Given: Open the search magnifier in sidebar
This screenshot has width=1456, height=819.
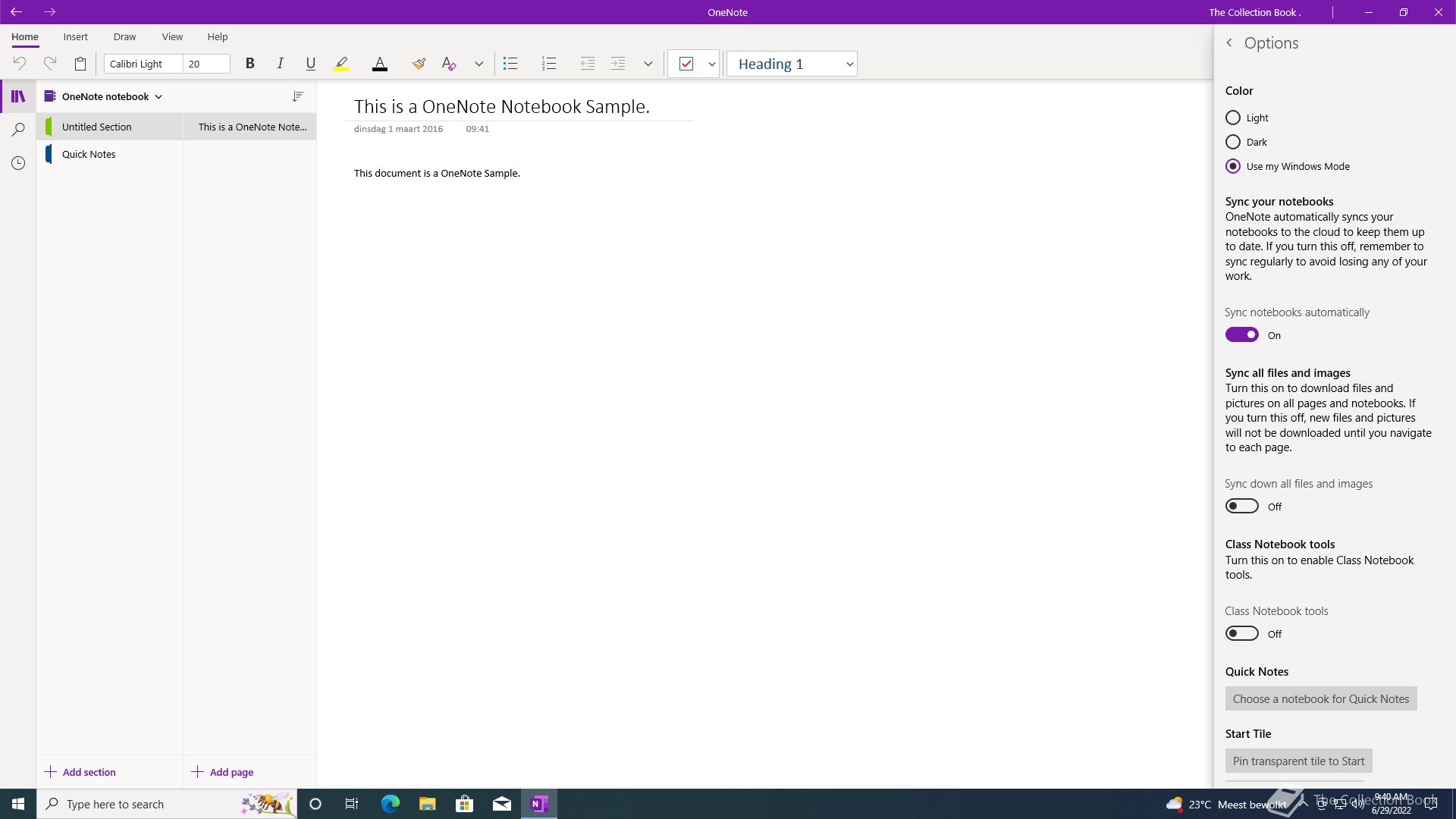Looking at the screenshot, I should click(x=18, y=130).
